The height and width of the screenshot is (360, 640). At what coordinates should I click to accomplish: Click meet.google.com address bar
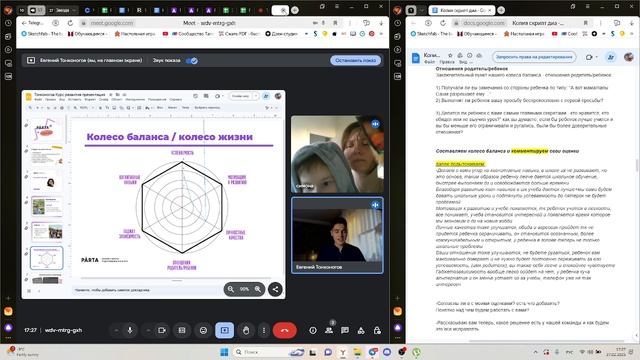(x=112, y=23)
